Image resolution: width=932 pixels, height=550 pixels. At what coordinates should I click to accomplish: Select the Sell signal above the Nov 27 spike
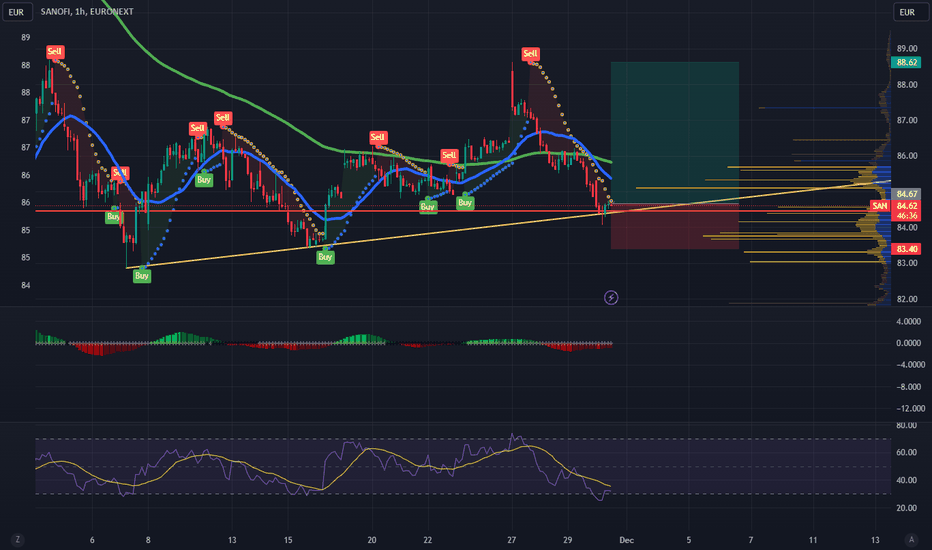[530, 54]
